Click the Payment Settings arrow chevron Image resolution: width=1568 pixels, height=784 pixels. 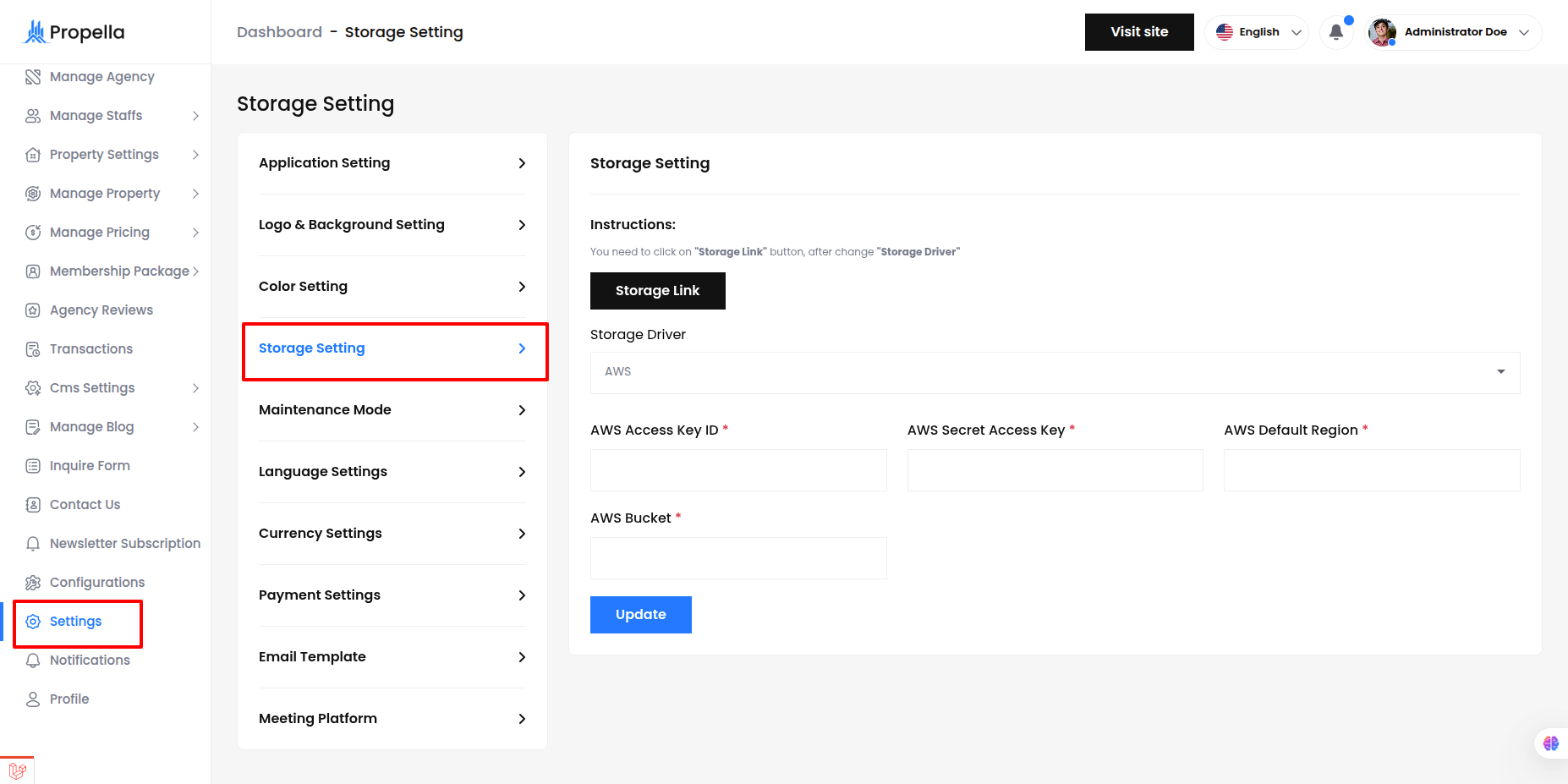pyautogui.click(x=522, y=595)
